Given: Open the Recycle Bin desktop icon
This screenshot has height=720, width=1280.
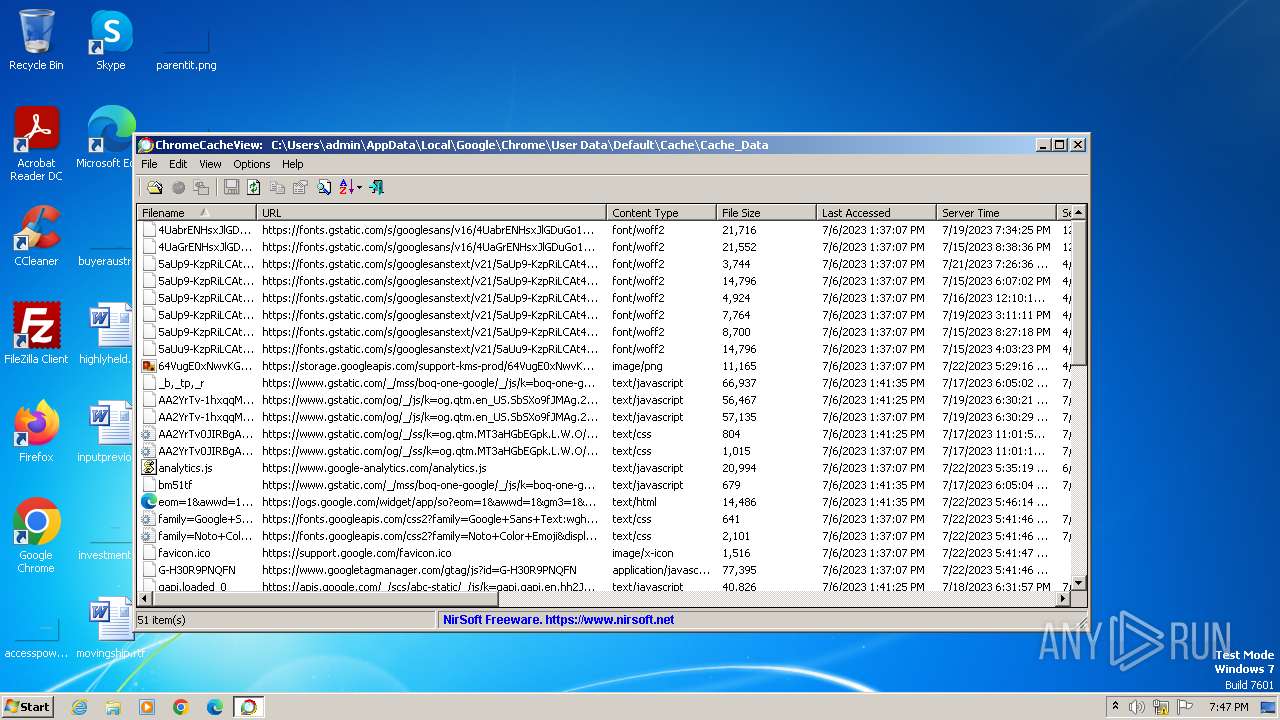Looking at the screenshot, I should click(36, 40).
